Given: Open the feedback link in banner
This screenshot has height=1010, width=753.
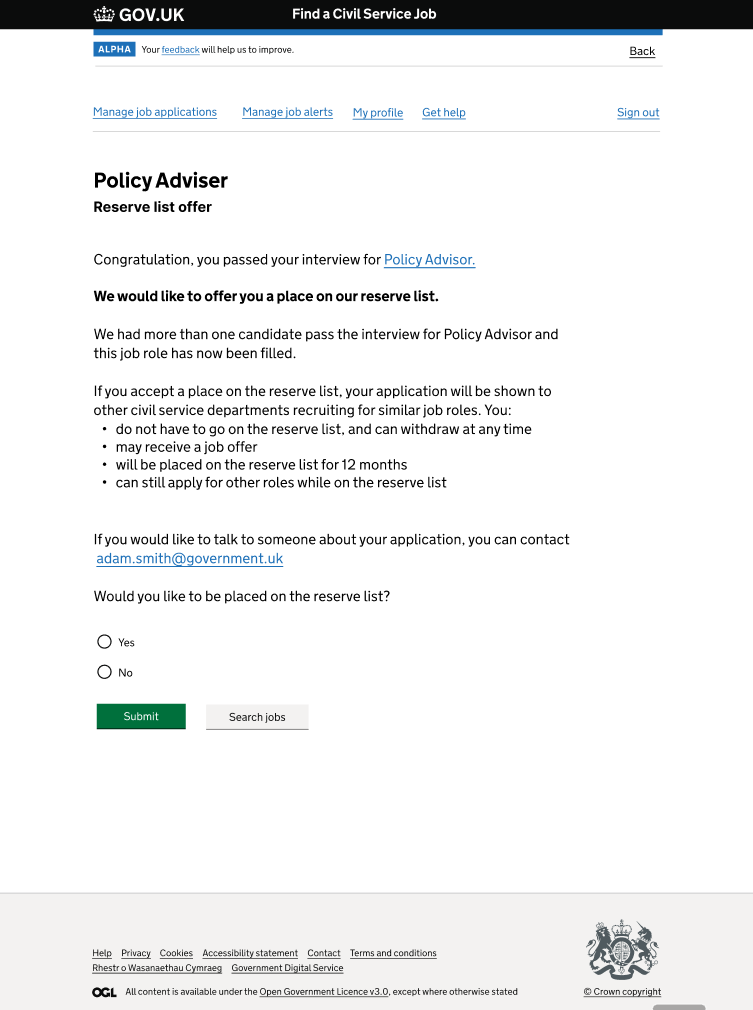Looking at the screenshot, I should pos(180,50).
